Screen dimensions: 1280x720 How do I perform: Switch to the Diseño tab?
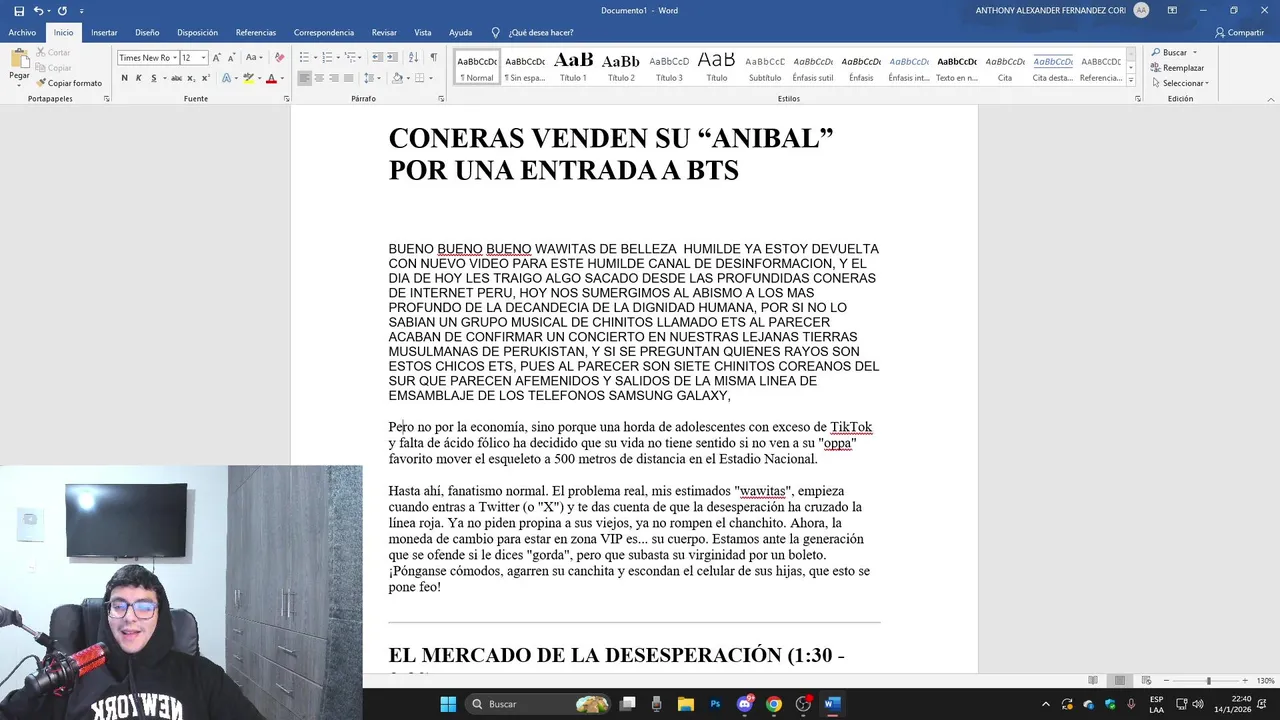pyautogui.click(x=147, y=33)
